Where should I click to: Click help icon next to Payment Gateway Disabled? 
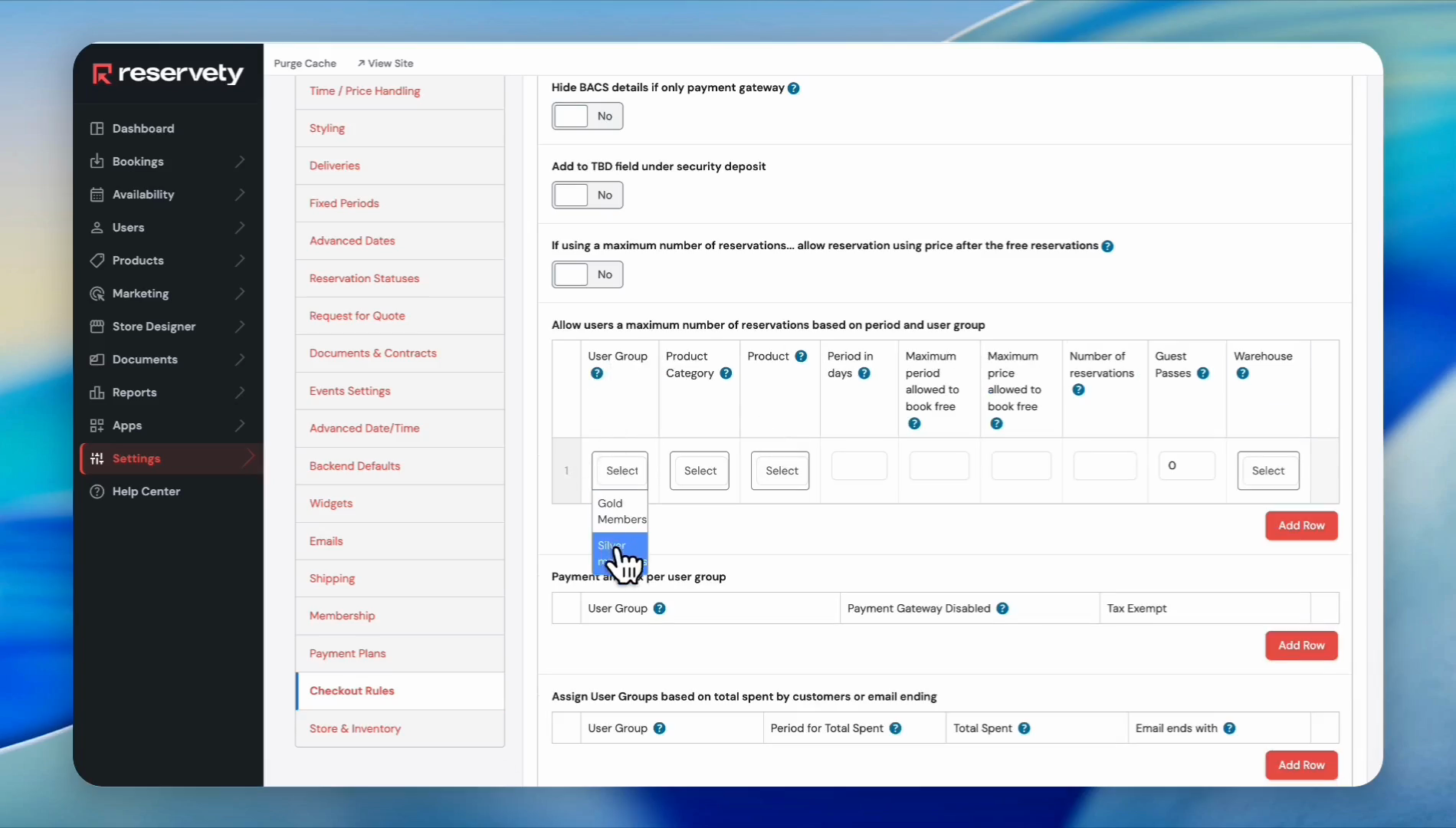pyautogui.click(x=1002, y=609)
